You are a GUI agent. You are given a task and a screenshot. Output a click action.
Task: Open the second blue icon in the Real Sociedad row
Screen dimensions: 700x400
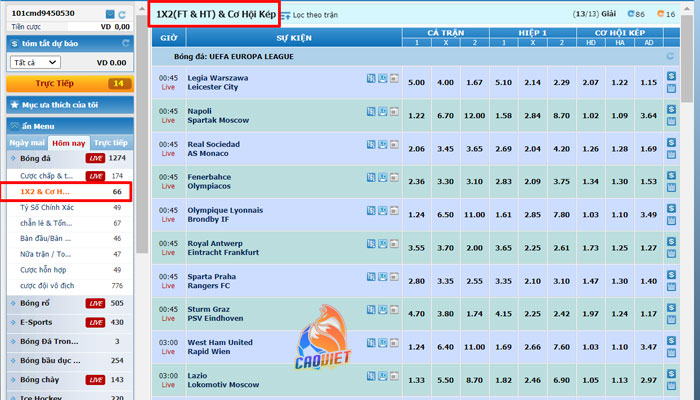click(383, 144)
